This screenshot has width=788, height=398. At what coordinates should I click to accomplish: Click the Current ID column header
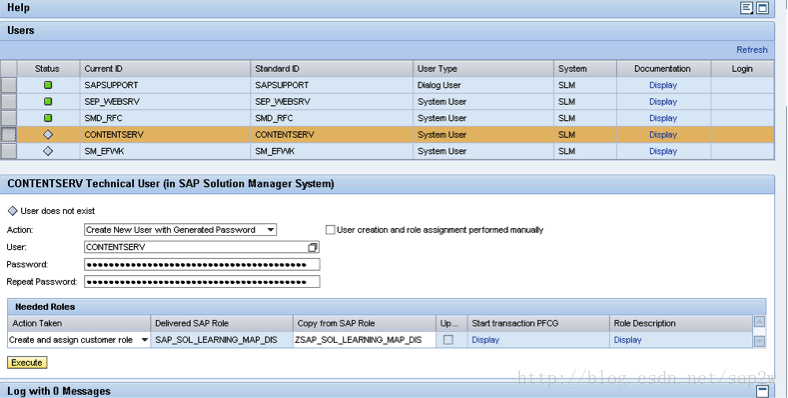165,68
